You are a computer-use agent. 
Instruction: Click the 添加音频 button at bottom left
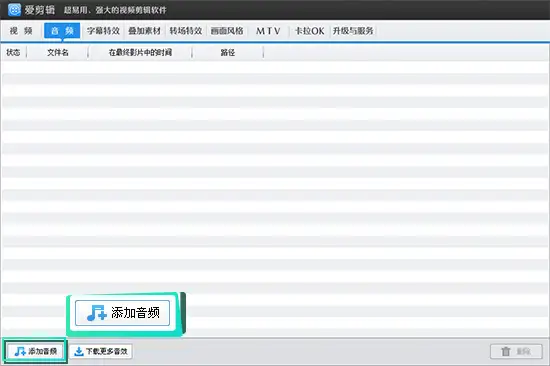[x=35, y=351]
